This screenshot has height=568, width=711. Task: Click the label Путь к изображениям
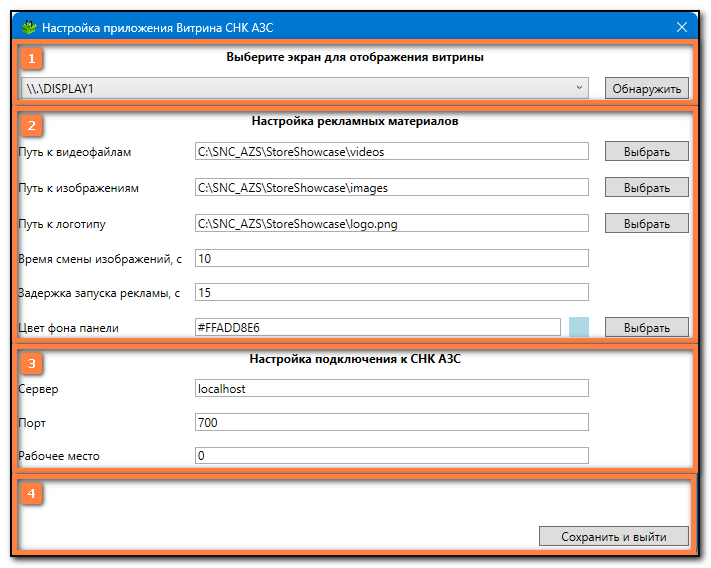[78, 188]
